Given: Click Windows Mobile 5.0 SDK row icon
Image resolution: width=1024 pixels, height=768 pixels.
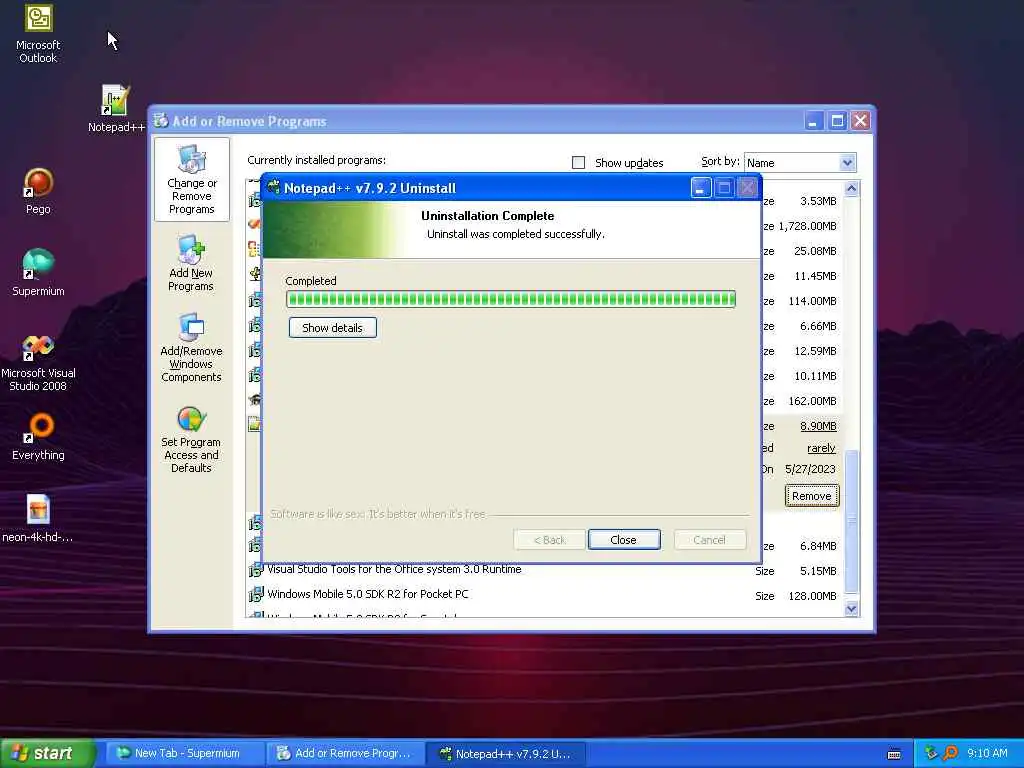Looking at the screenshot, I should (255, 595).
